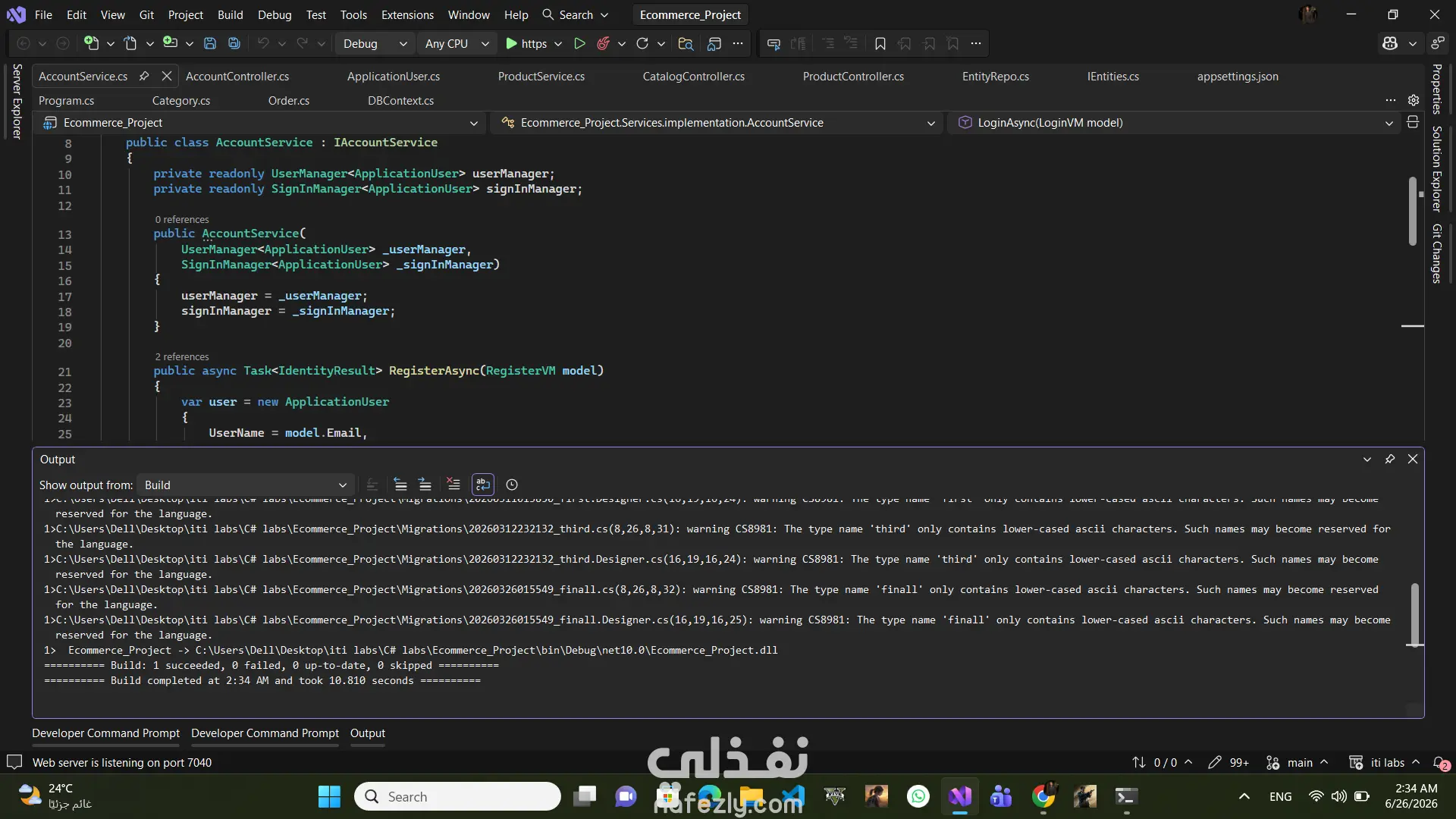
Task: Open WhatsApp from the taskbar
Action: pos(918,796)
